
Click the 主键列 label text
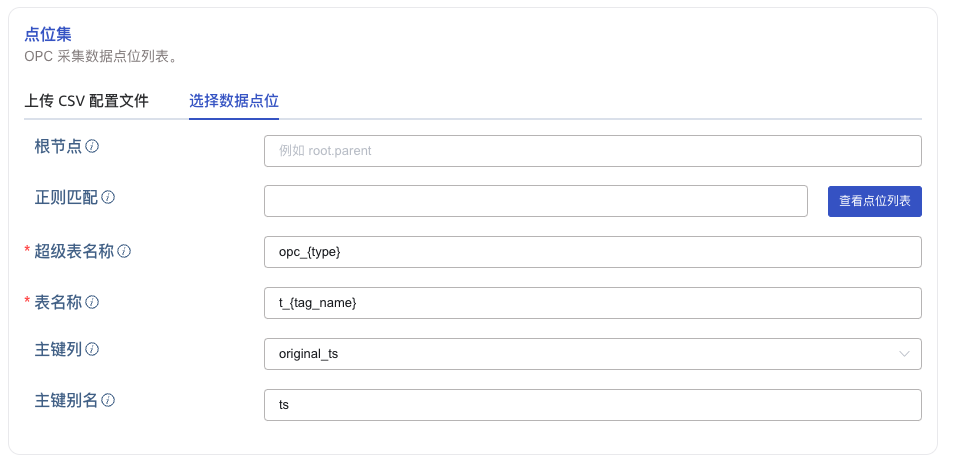click(x=58, y=349)
